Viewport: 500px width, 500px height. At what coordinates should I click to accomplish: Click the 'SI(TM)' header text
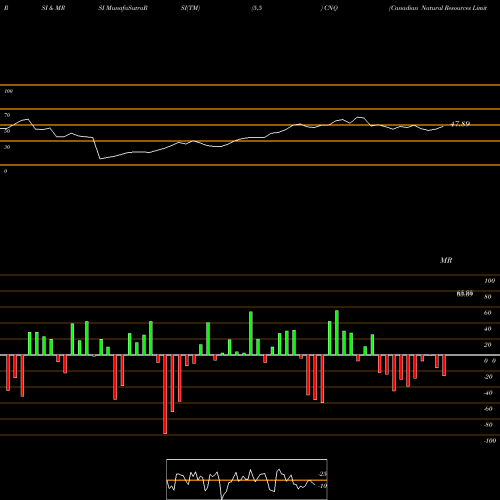[190, 8]
